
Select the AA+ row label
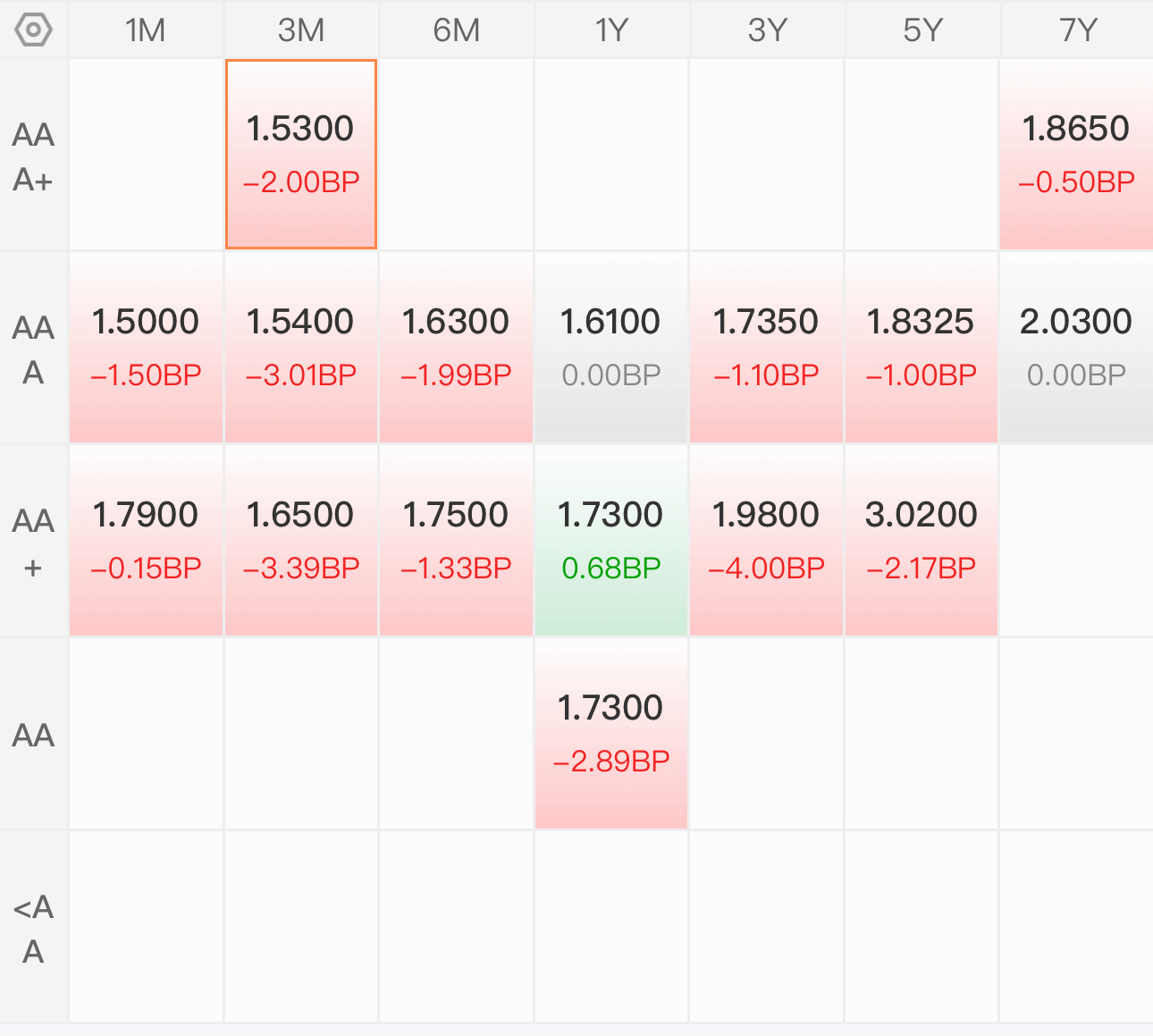34,543
